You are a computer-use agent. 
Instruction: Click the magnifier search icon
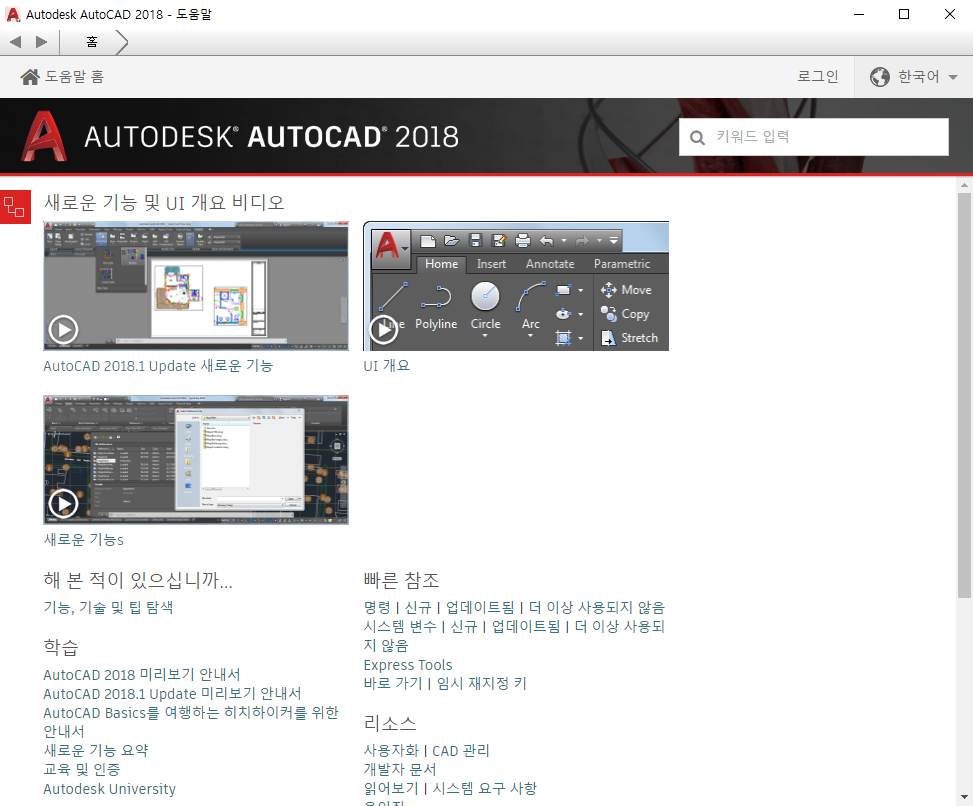697,137
